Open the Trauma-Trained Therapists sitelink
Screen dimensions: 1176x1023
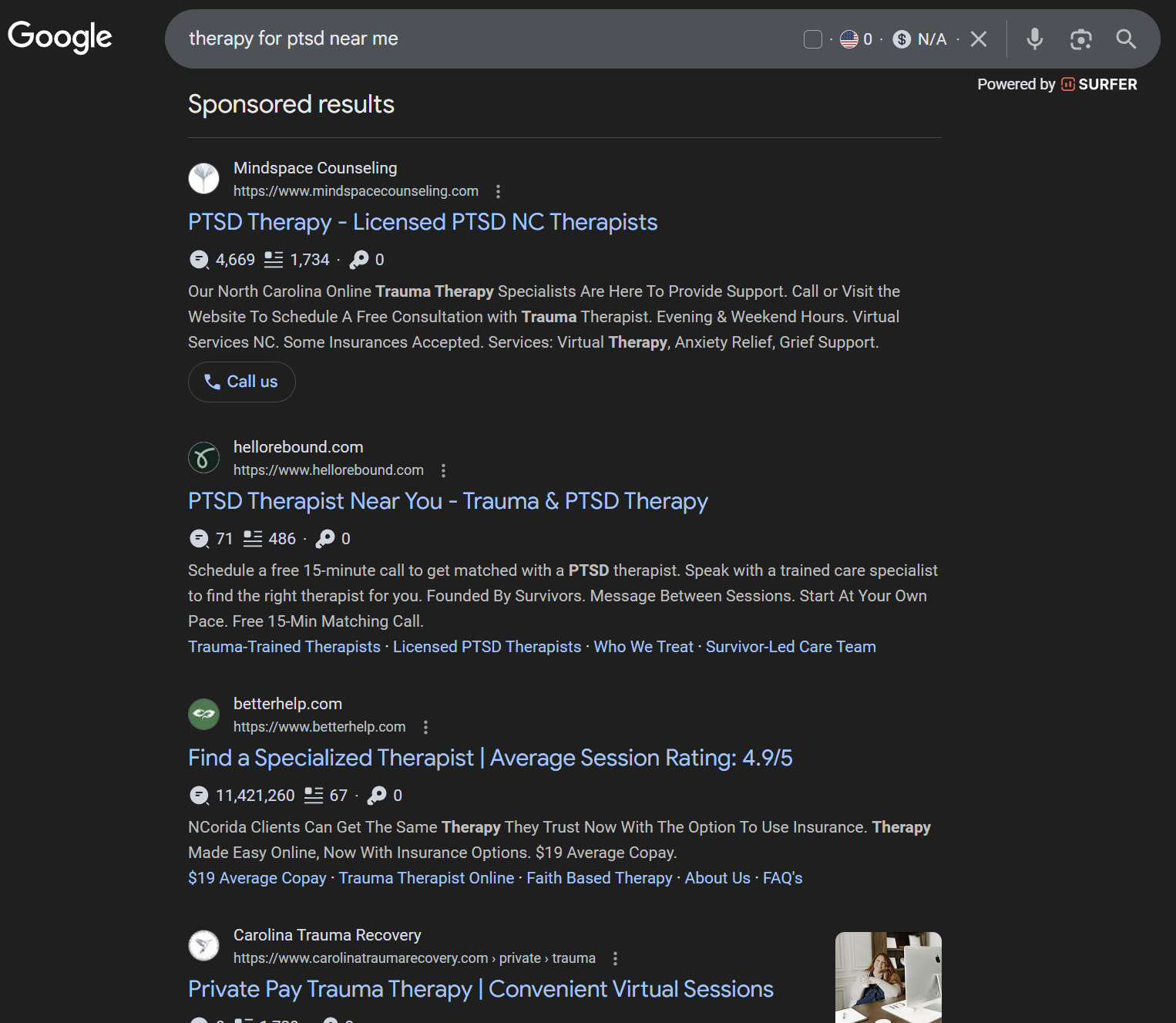[284, 647]
